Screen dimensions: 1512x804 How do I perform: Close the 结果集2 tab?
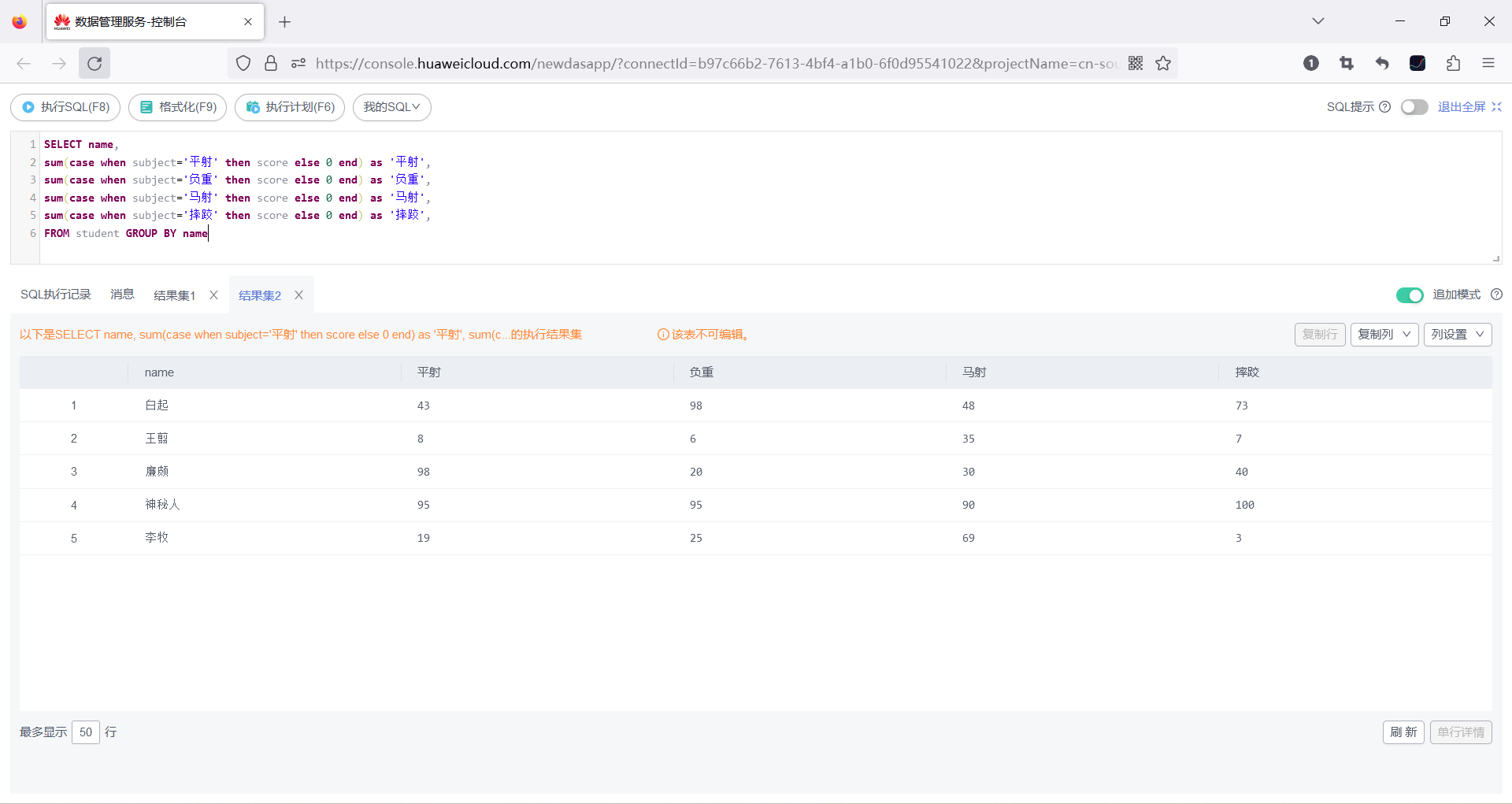(298, 295)
